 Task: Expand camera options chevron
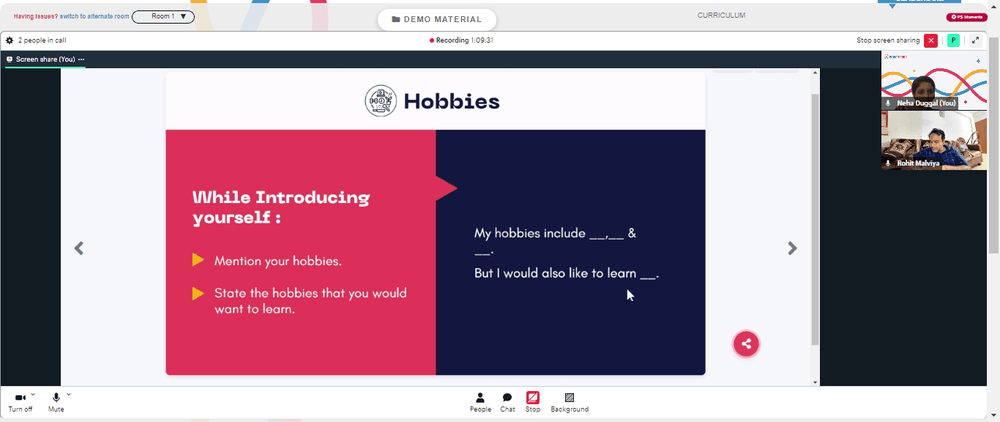33,395
